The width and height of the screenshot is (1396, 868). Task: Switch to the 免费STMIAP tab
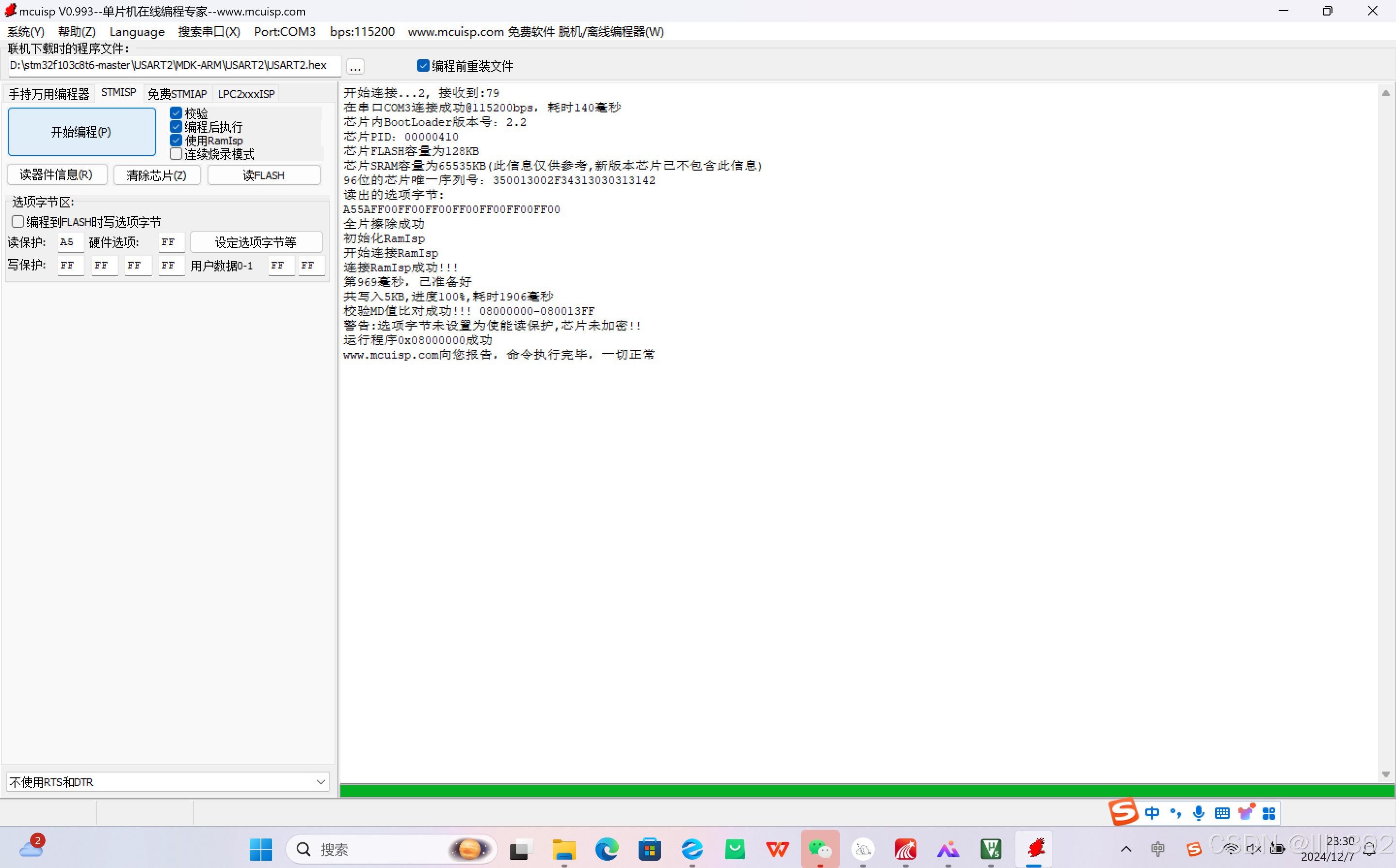pos(177,93)
